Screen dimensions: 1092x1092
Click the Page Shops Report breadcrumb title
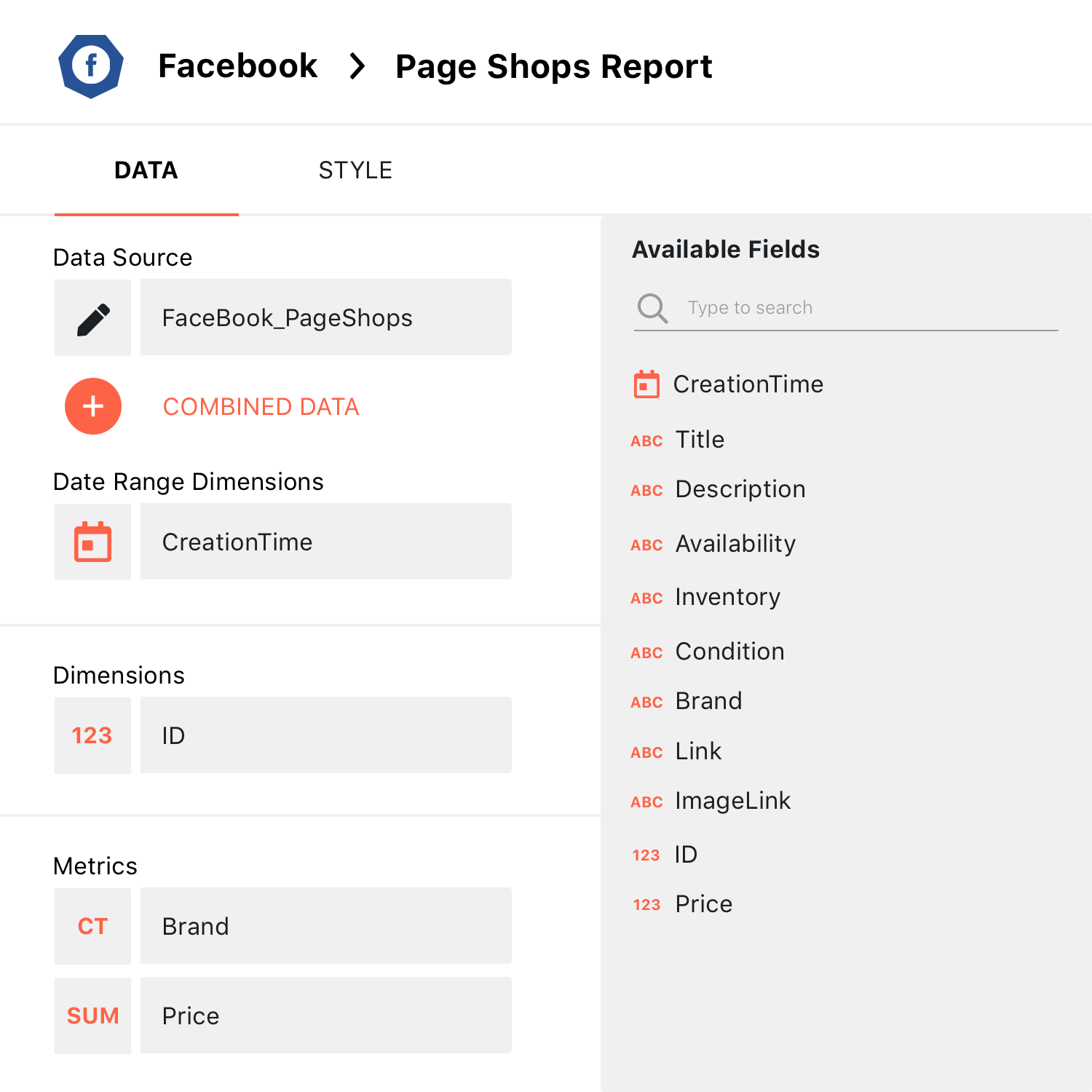(553, 67)
